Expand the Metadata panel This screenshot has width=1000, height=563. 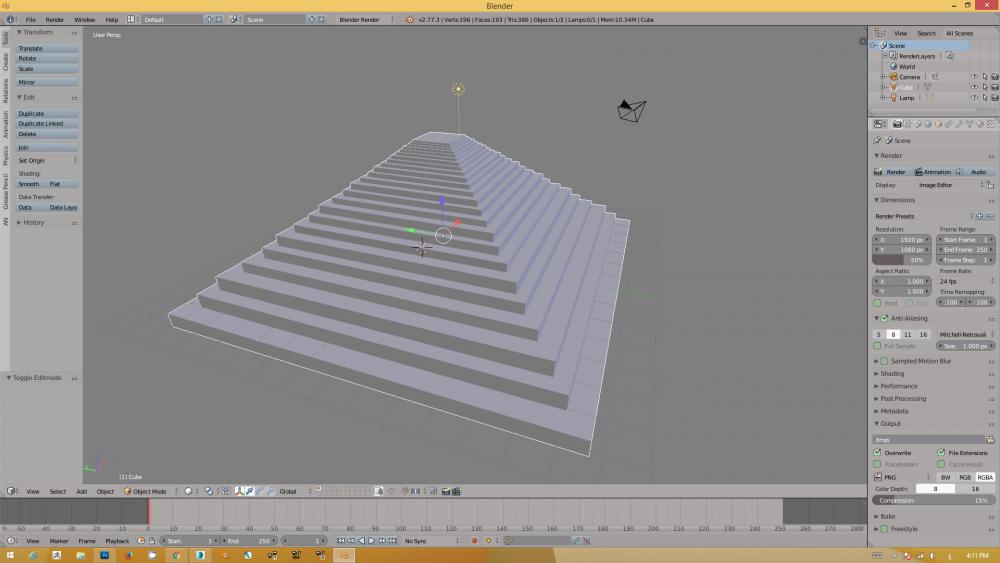pos(893,411)
